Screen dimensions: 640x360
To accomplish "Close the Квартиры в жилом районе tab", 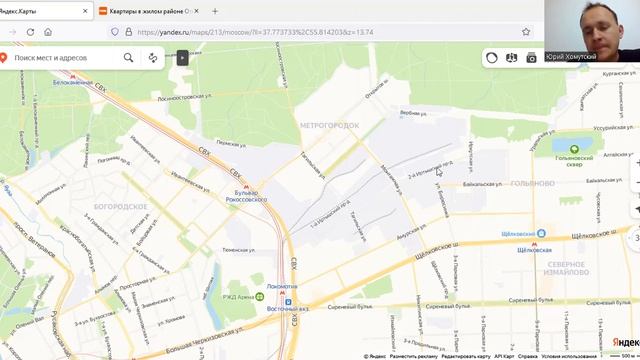I will tap(196, 11).
